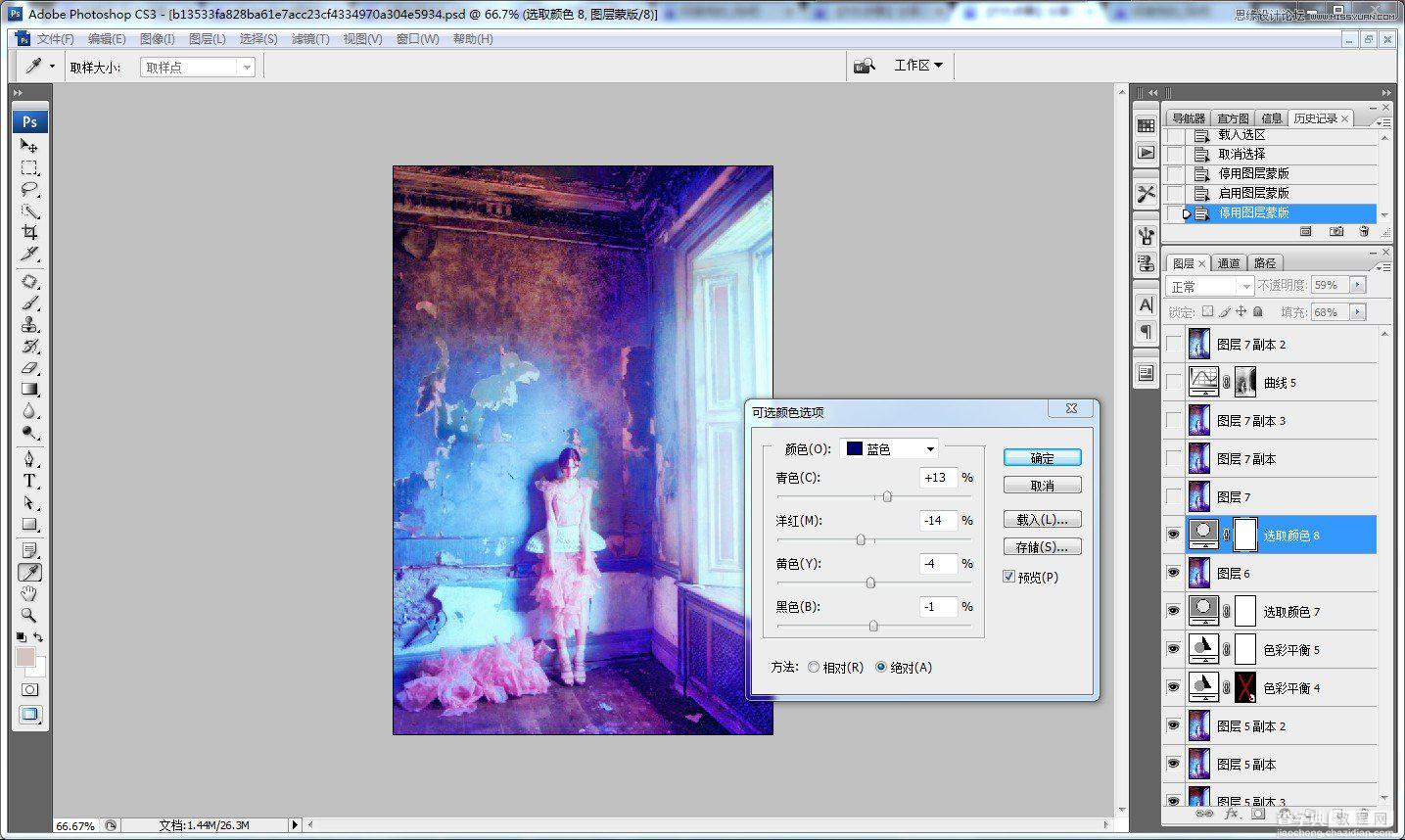Click the foreground color swatch
Viewport: 1405px width, 840px height.
click(25, 657)
